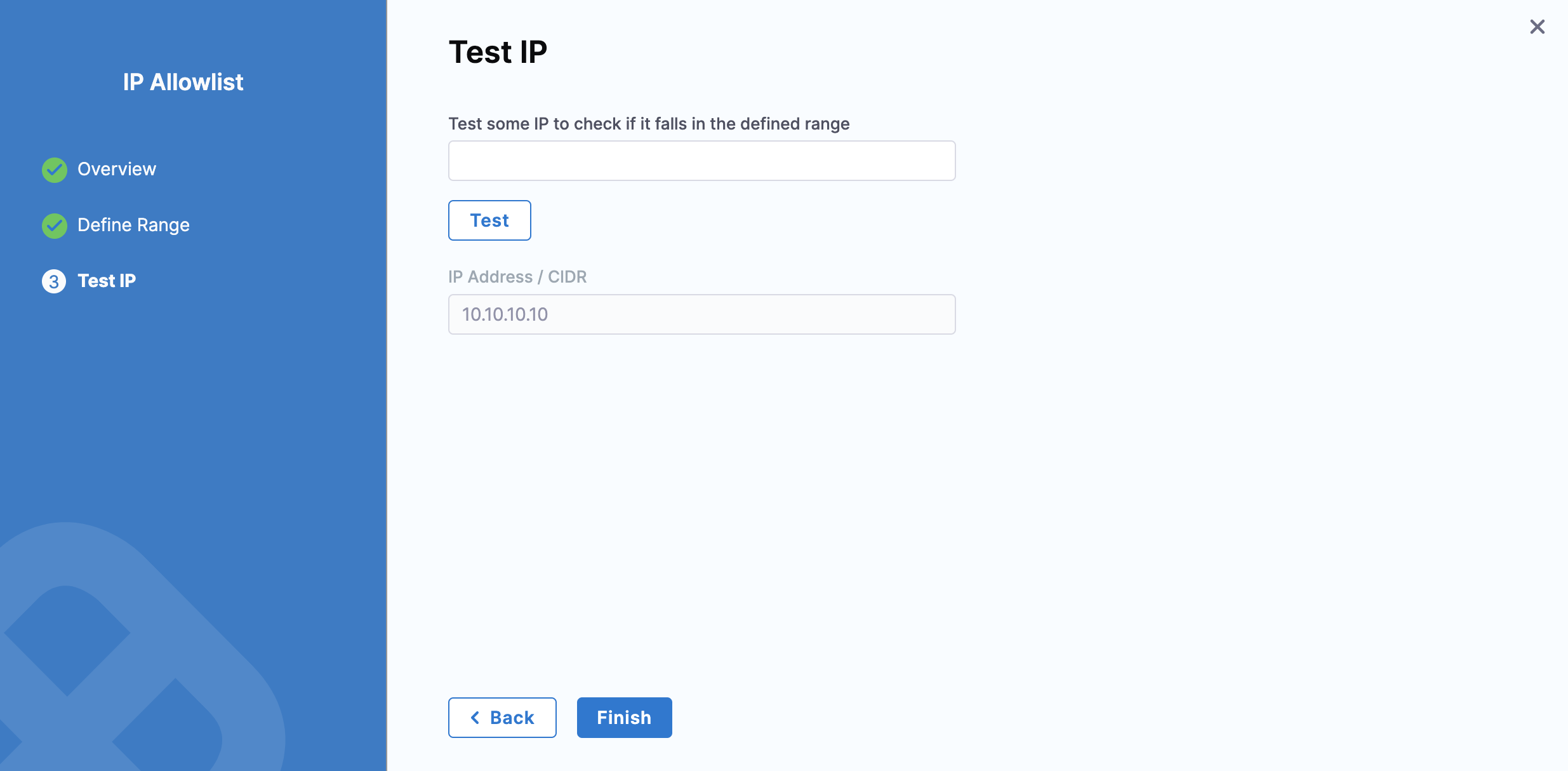Image resolution: width=1568 pixels, height=771 pixels.
Task: Go back using the Back button label
Action: click(x=512, y=718)
